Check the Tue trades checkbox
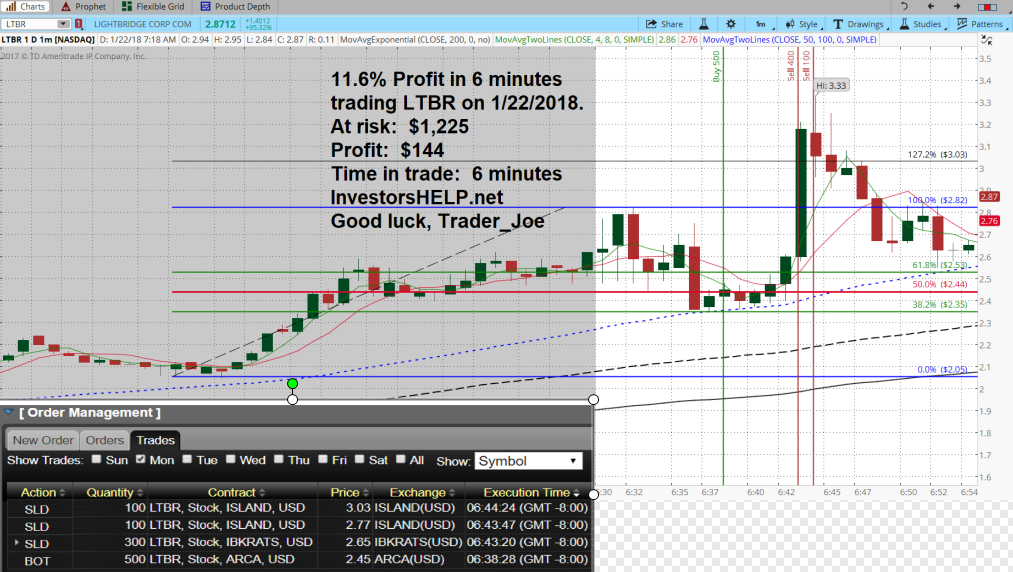This screenshot has height=572, width=1013. pyautogui.click(x=187, y=459)
